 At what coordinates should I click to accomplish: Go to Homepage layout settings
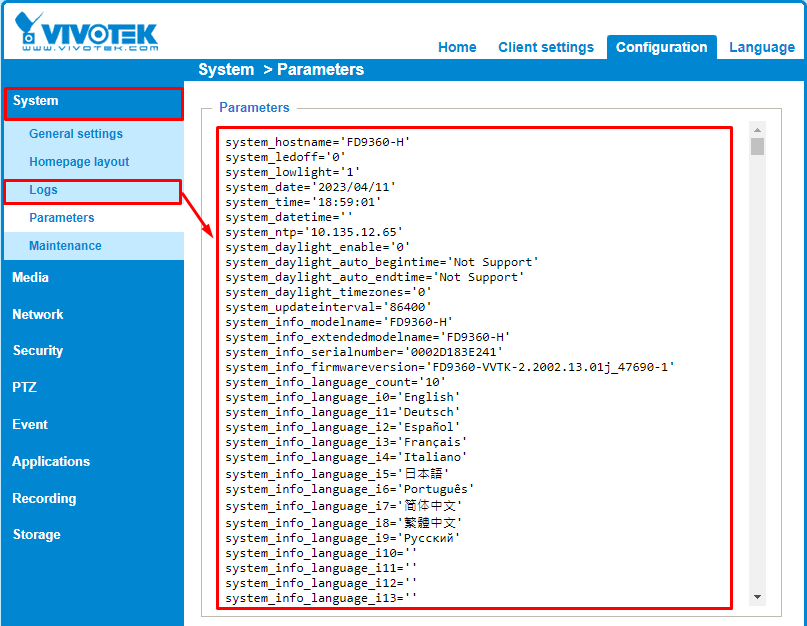pos(79,162)
